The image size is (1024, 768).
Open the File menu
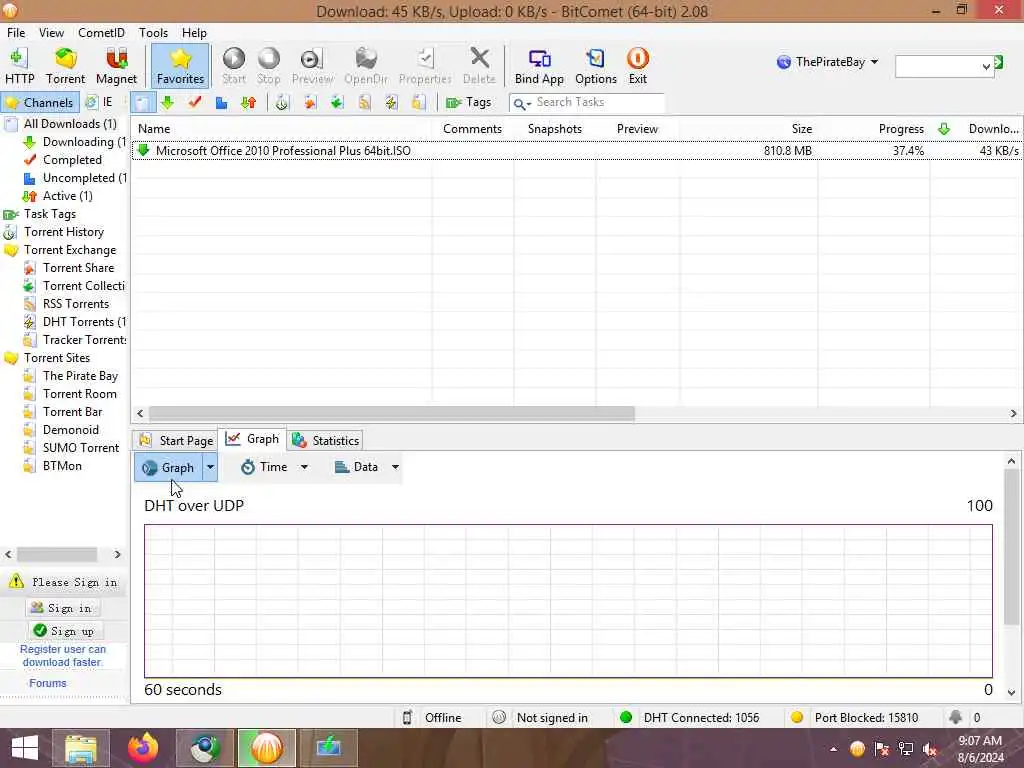(16, 33)
